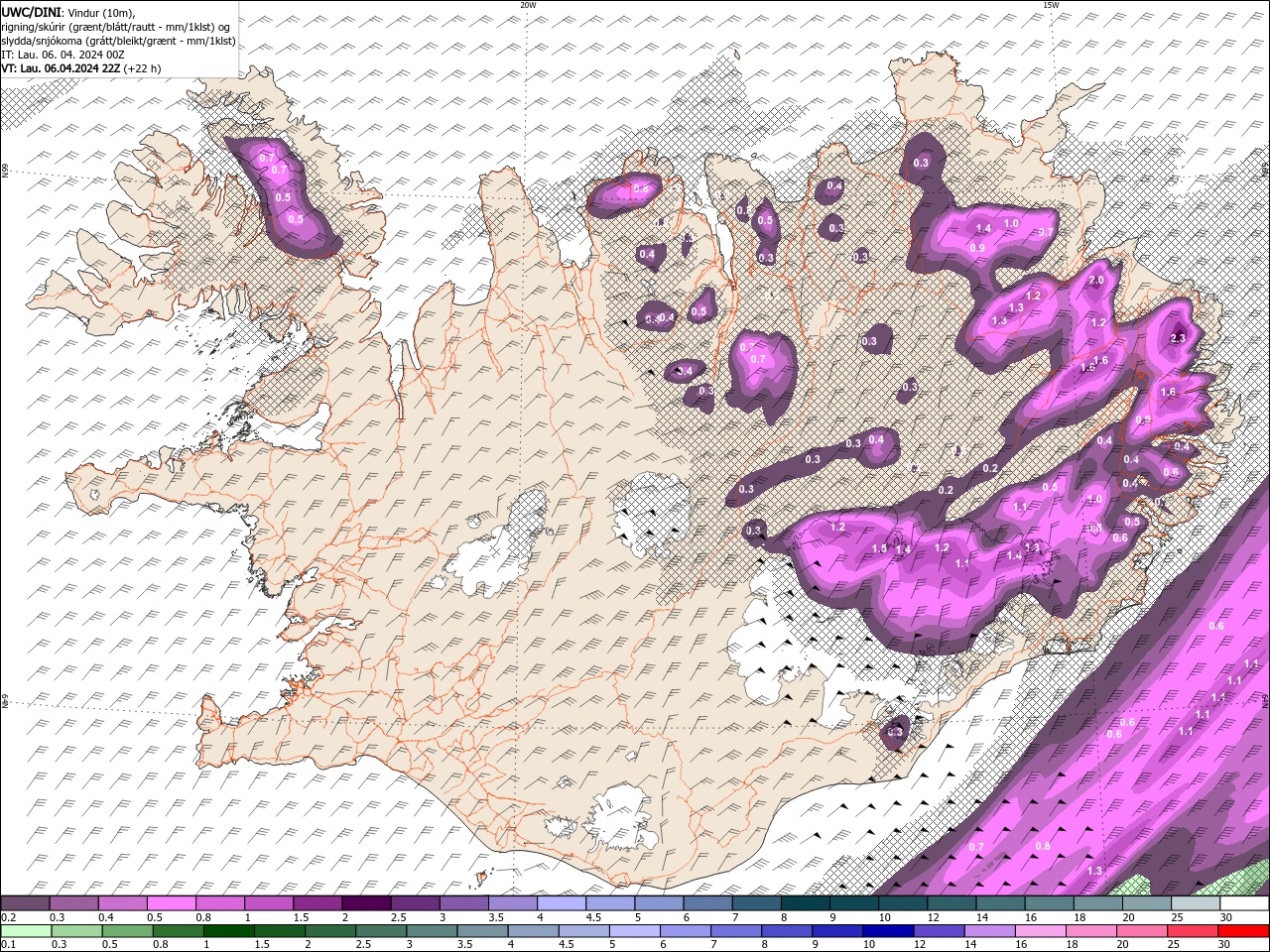
Task: Click the light grey swatch above upper-row label 25
Action: point(1196,903)
